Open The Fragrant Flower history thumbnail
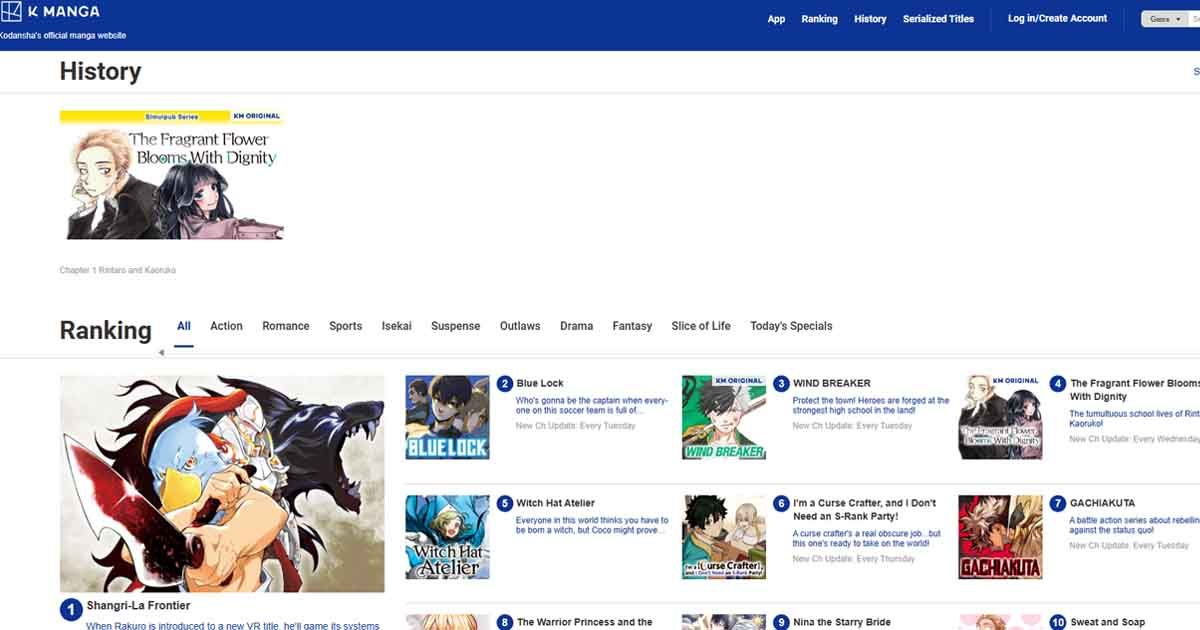 coord(172,175)
